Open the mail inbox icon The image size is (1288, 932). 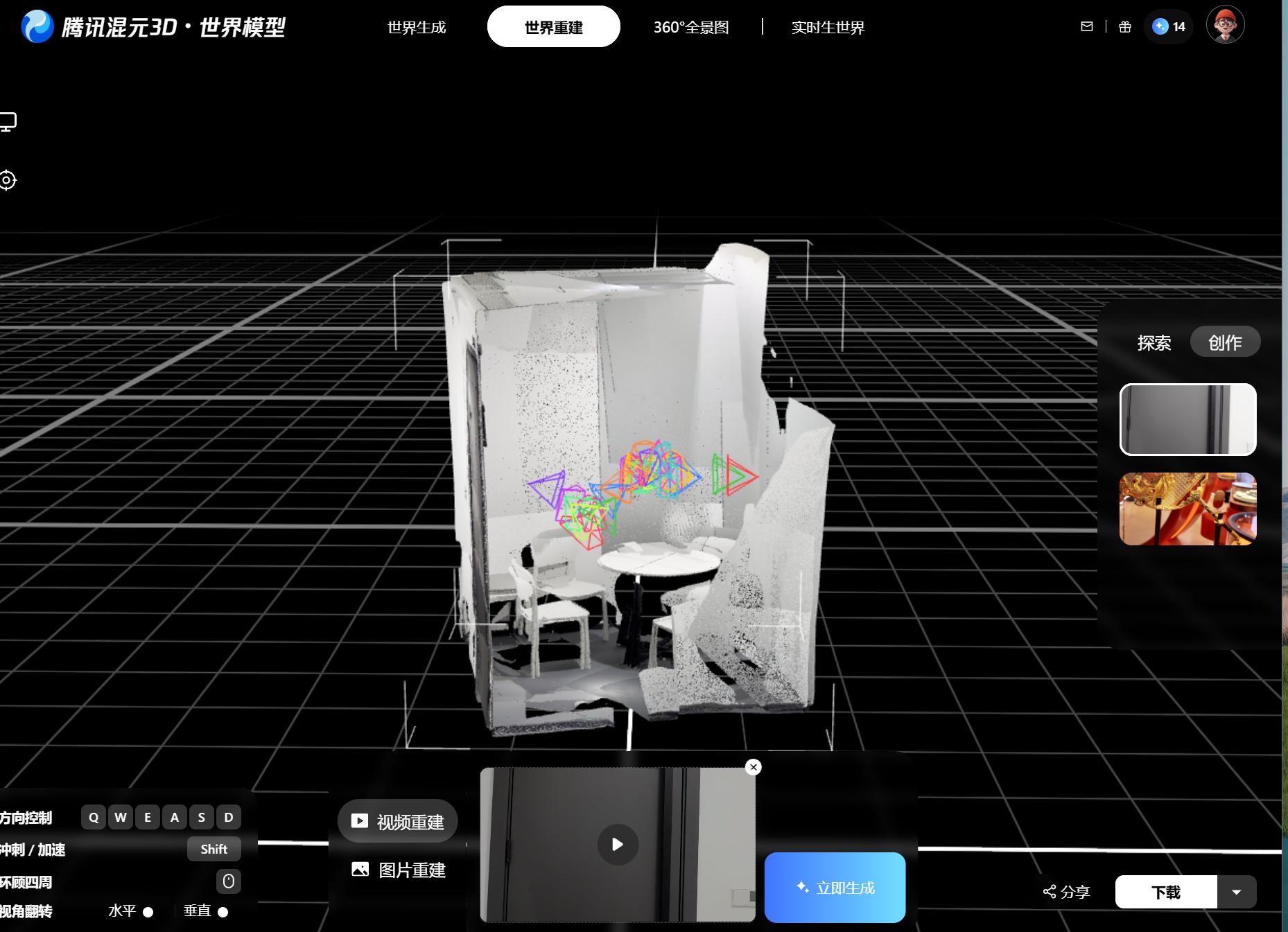tap(1087, 26)
